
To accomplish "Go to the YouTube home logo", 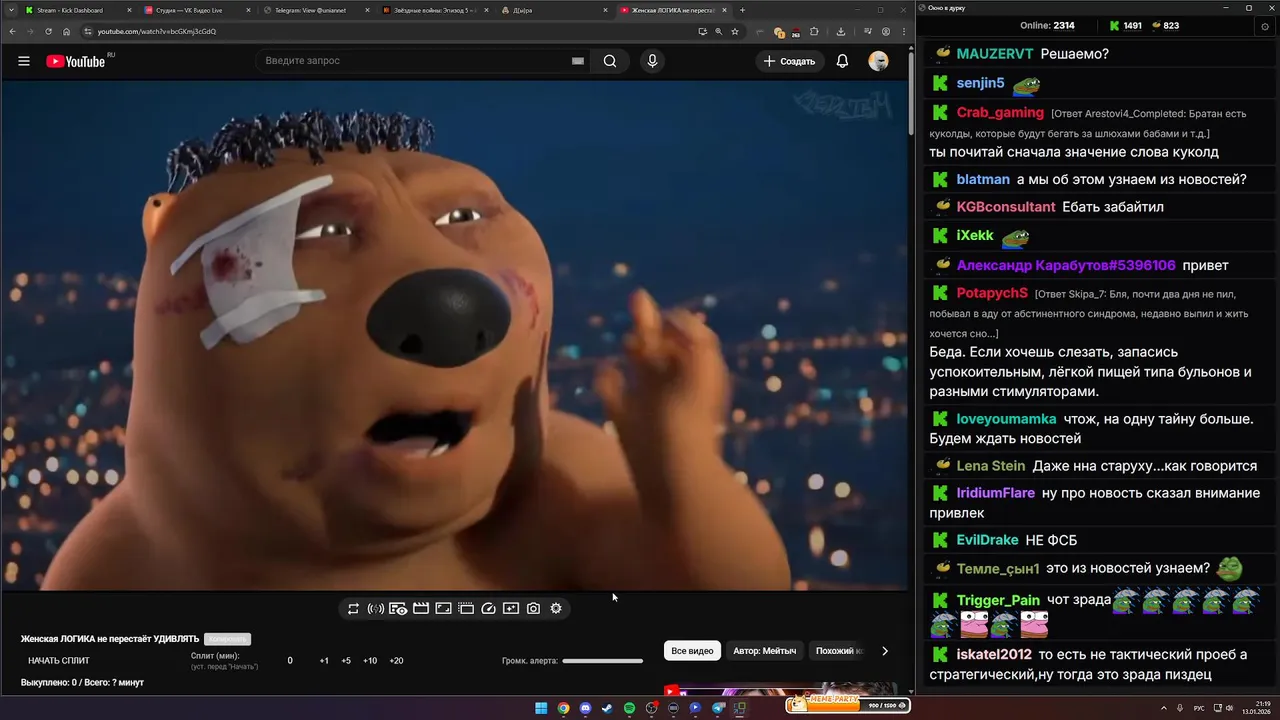I will [x=78, y=61].
